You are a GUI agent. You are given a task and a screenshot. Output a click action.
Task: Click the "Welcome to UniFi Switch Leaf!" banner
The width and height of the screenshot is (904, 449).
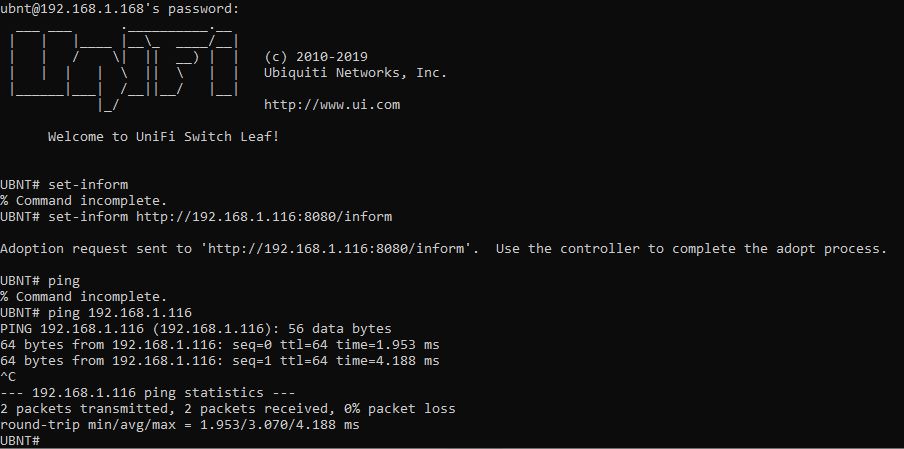point(163,136)
